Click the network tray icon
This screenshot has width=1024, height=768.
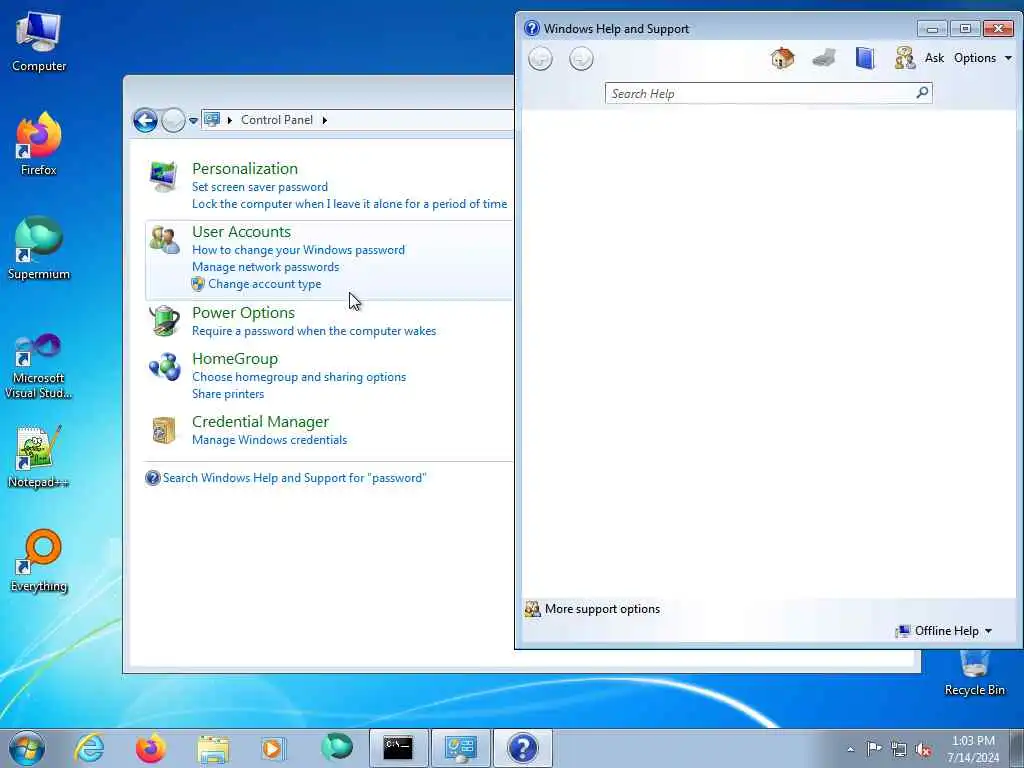(x=899, y=749)
